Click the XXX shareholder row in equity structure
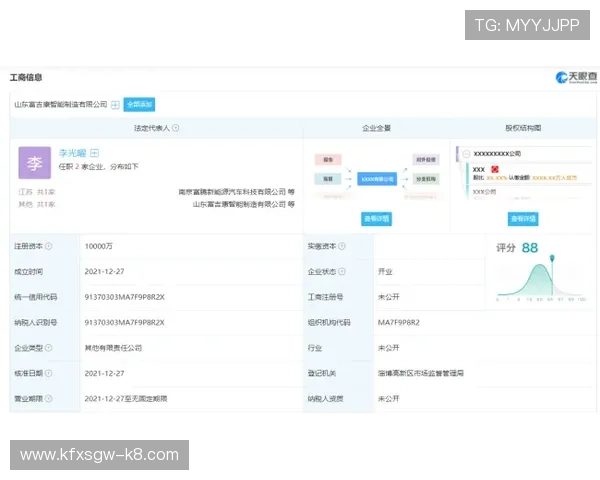Image resolution: width=600 pixels, height=480 pixels. click(x=528, y=173)
